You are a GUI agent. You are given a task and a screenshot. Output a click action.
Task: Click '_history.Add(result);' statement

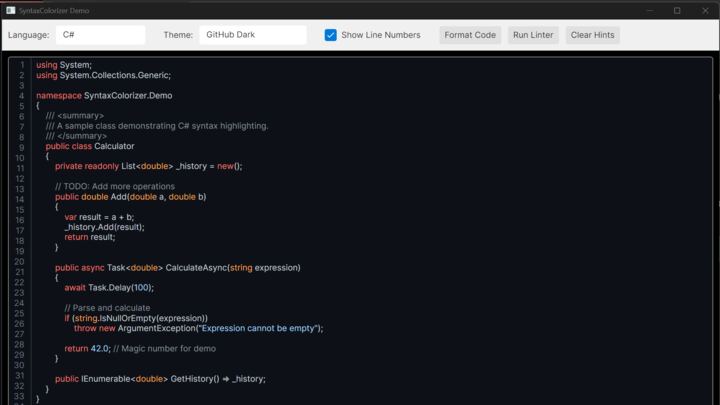(x=104, y=227)
